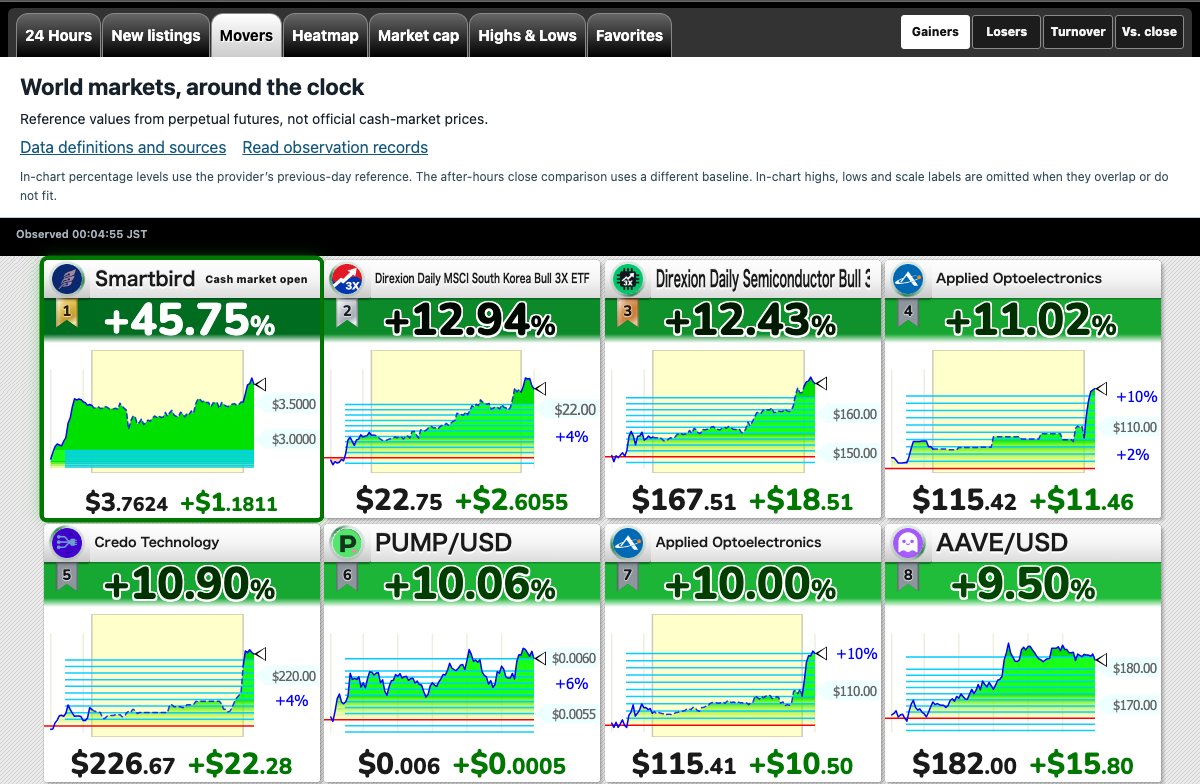Select the Vs. close filter
This screenshot has height=784, width=1200.
click(1149, 32)
